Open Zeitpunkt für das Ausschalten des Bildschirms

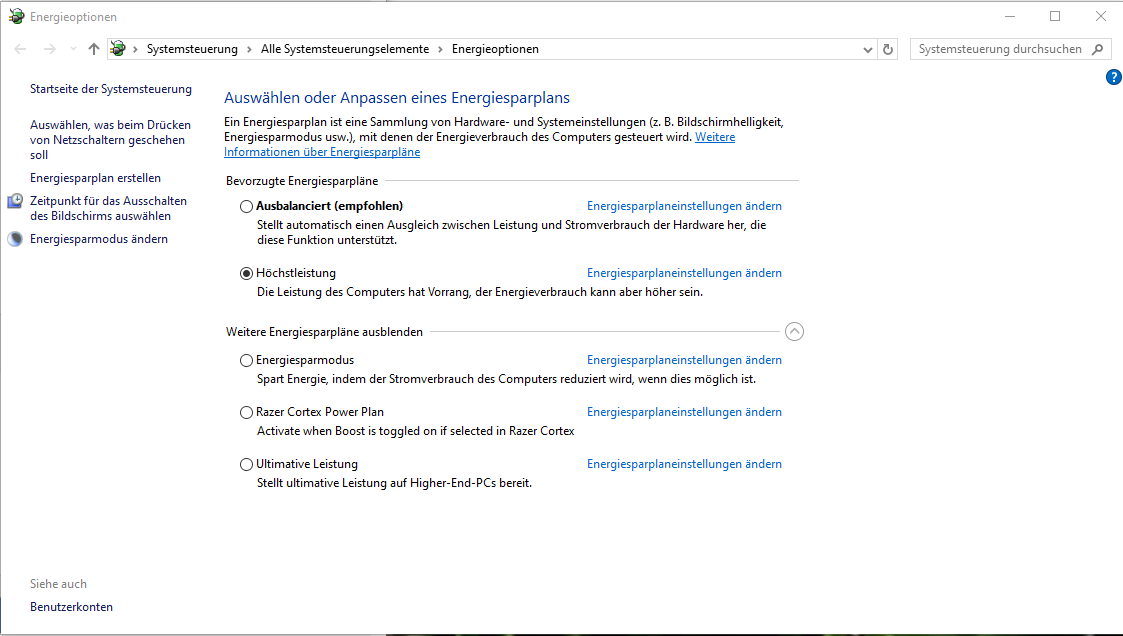click(x=108, y=208)
